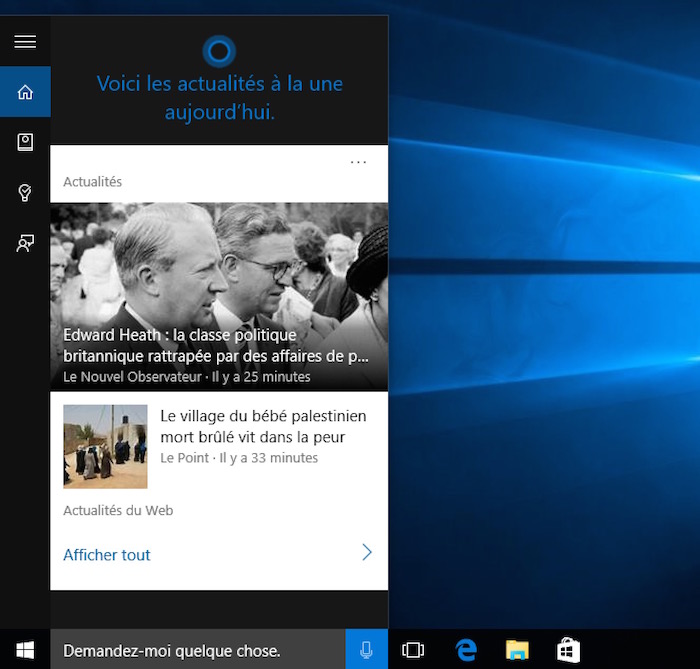The height and width of the screenshot is (669, 700).
Task: Open Reminders via the lightbulb icon
Action: coord(25,192)
